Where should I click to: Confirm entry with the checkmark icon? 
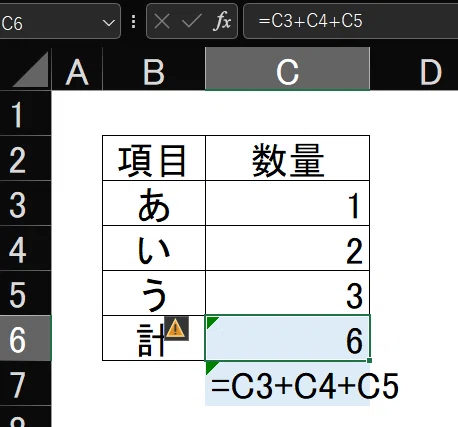(192, 22)
